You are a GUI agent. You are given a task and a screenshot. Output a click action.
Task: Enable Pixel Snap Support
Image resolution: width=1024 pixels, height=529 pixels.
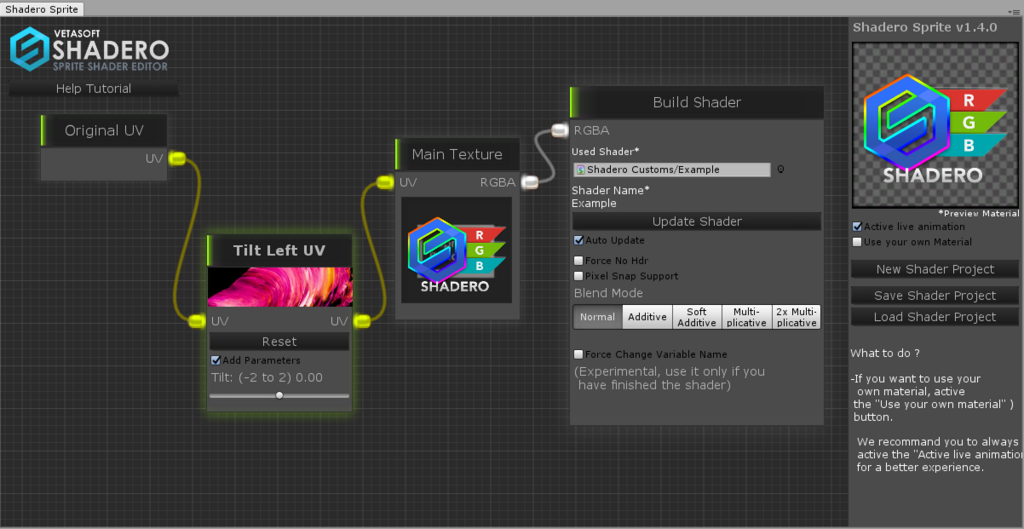579,276
